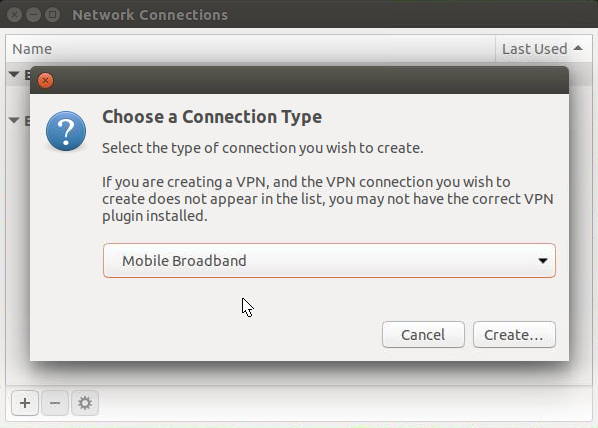The image size is (598, 428).
Task: Click Create... to make the connection
Action: [514, 335]
